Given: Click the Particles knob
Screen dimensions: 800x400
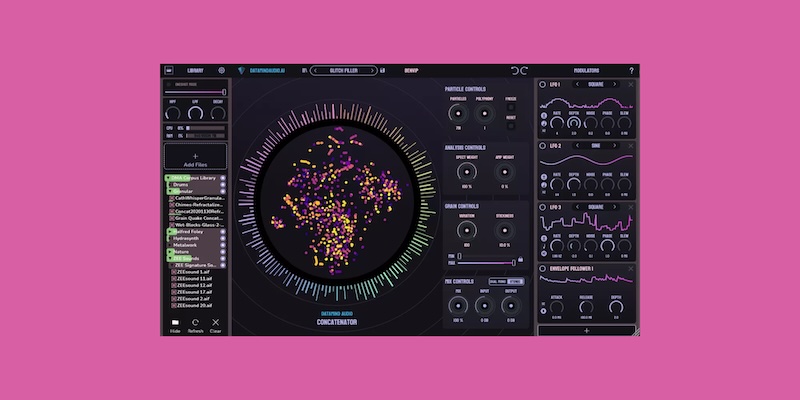Looking at the screenshot, I should 458,113.
